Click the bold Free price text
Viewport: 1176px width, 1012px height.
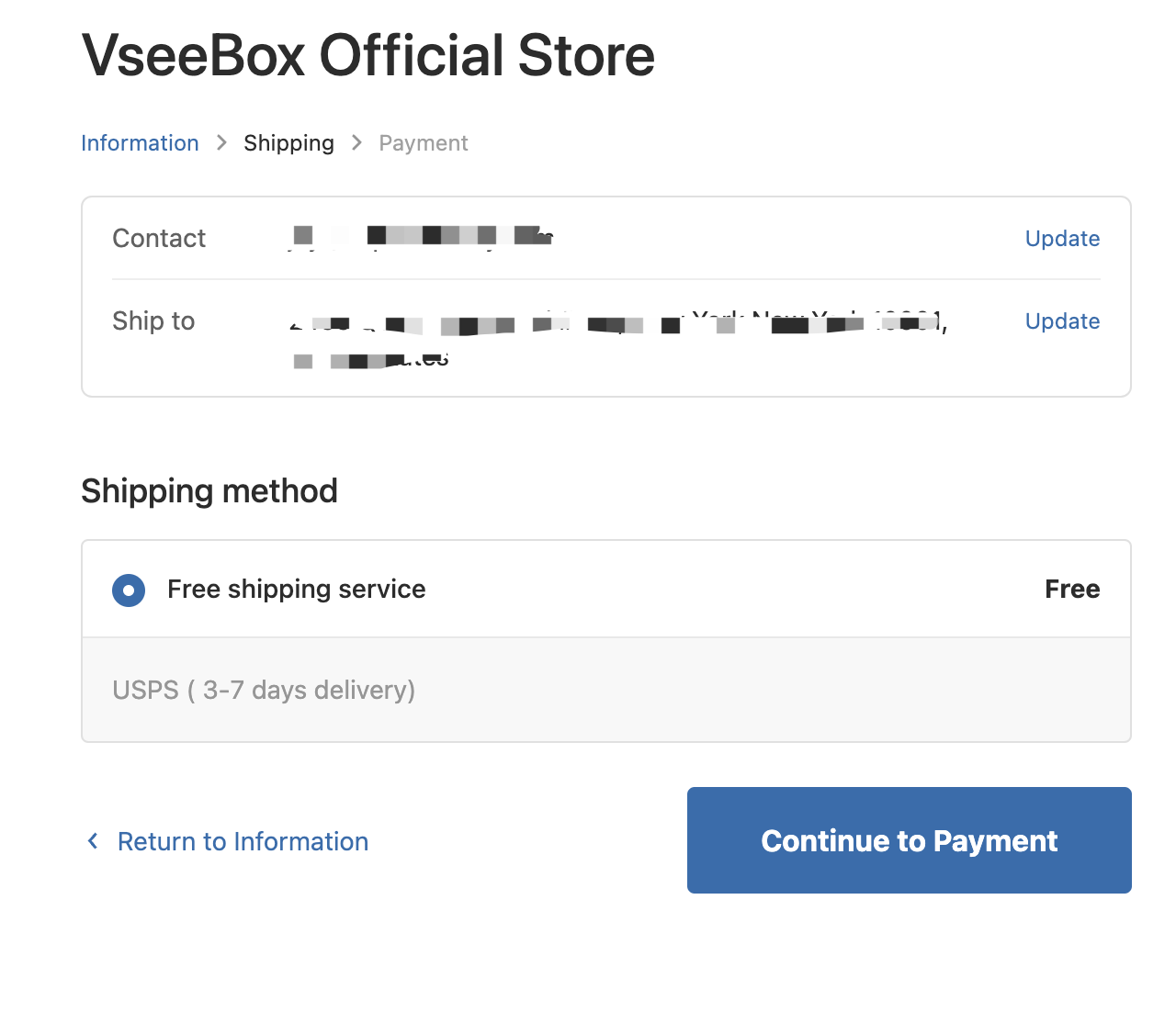(1072, 590)
